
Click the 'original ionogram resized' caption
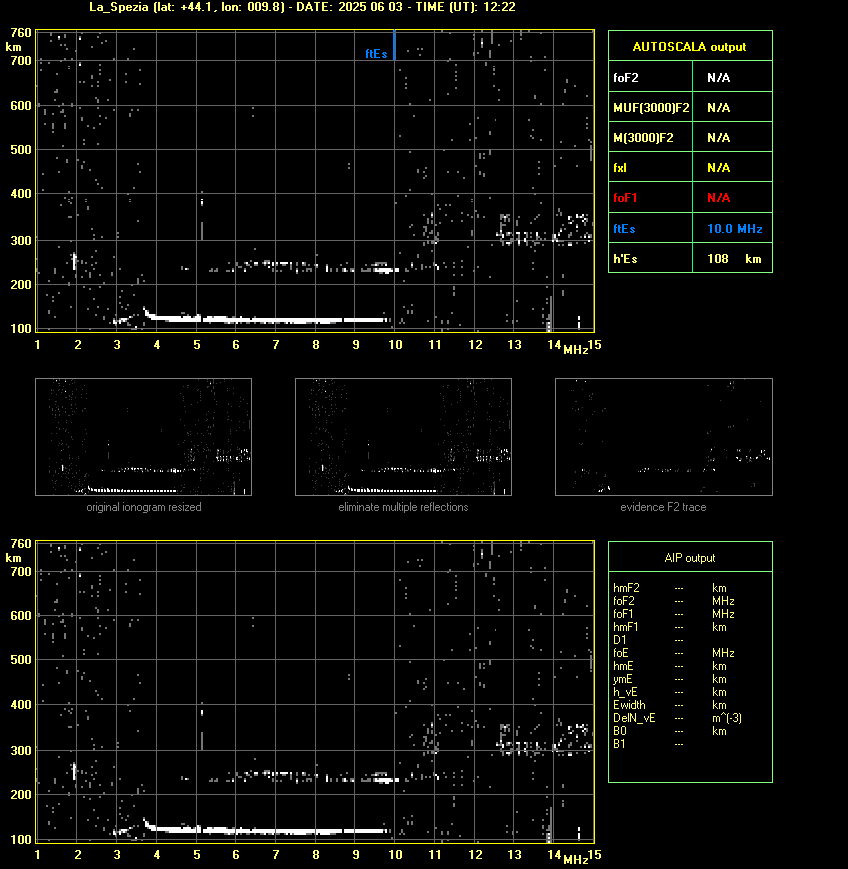(x=144, y=507)
